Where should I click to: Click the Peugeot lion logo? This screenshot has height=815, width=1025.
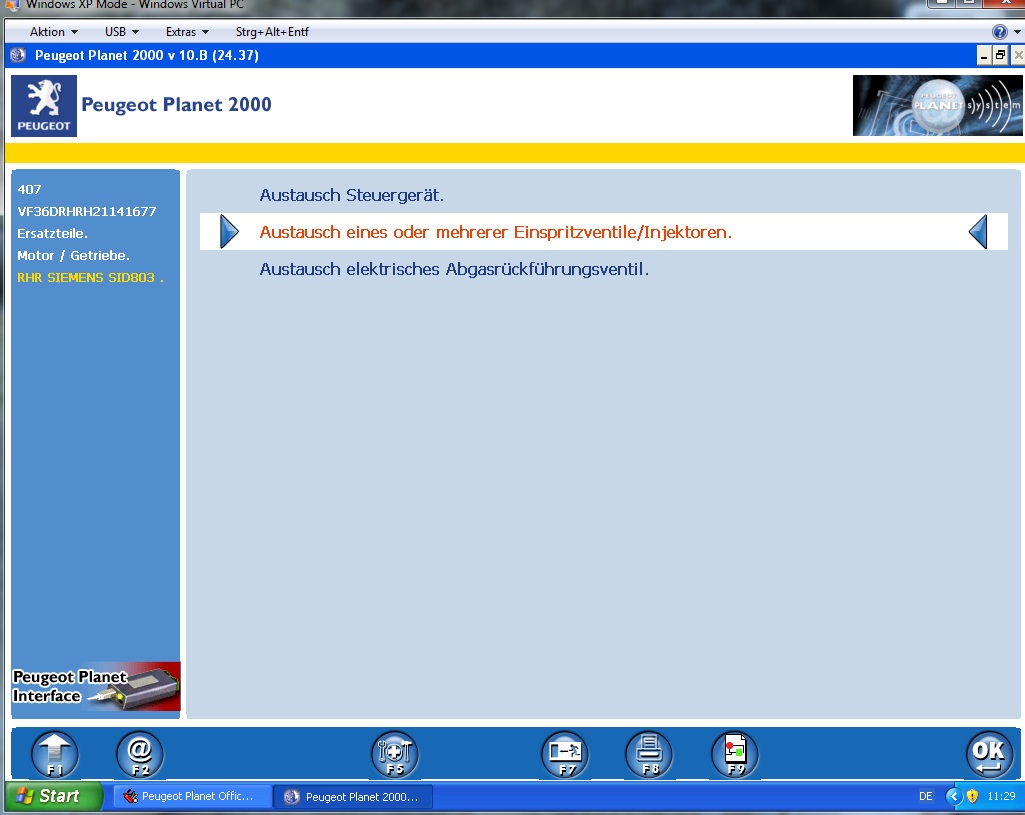44,106
